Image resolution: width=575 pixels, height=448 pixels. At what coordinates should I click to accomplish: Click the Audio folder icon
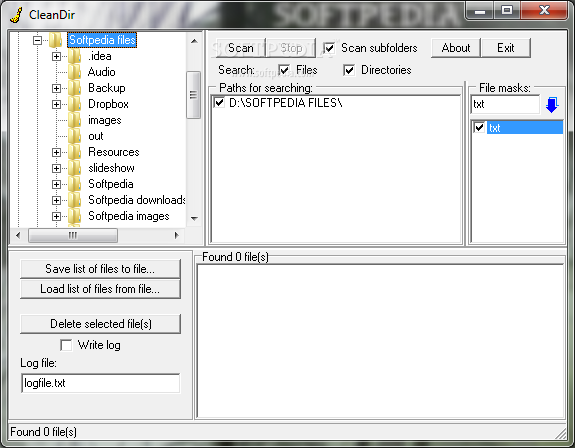coord(75,72)
